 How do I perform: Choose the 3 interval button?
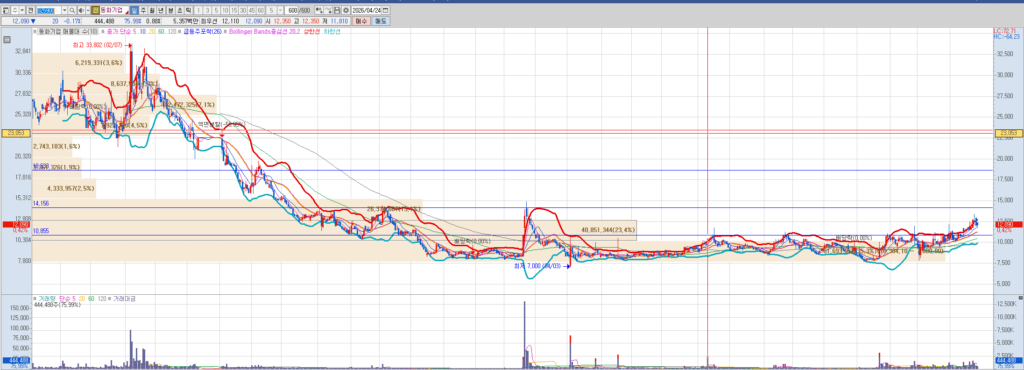(206, 10)
